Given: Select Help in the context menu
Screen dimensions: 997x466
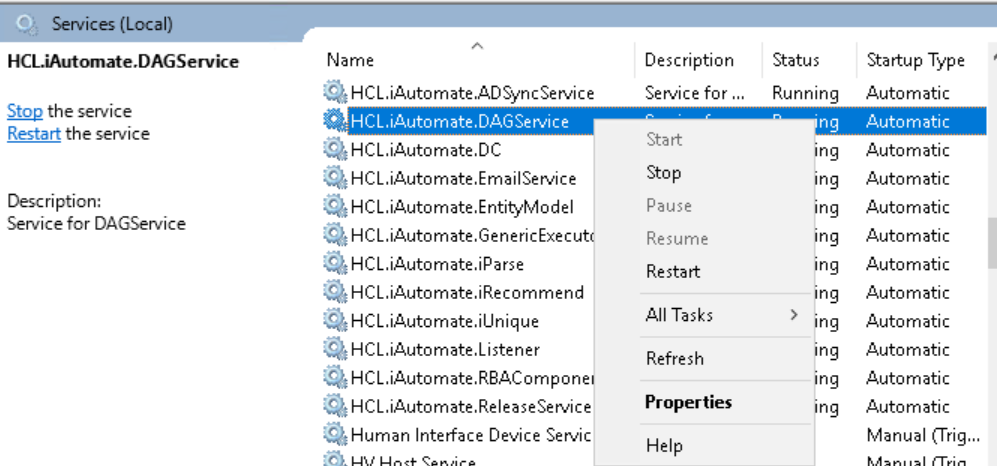Looking at the screenshot, I should tap(704, 446).
